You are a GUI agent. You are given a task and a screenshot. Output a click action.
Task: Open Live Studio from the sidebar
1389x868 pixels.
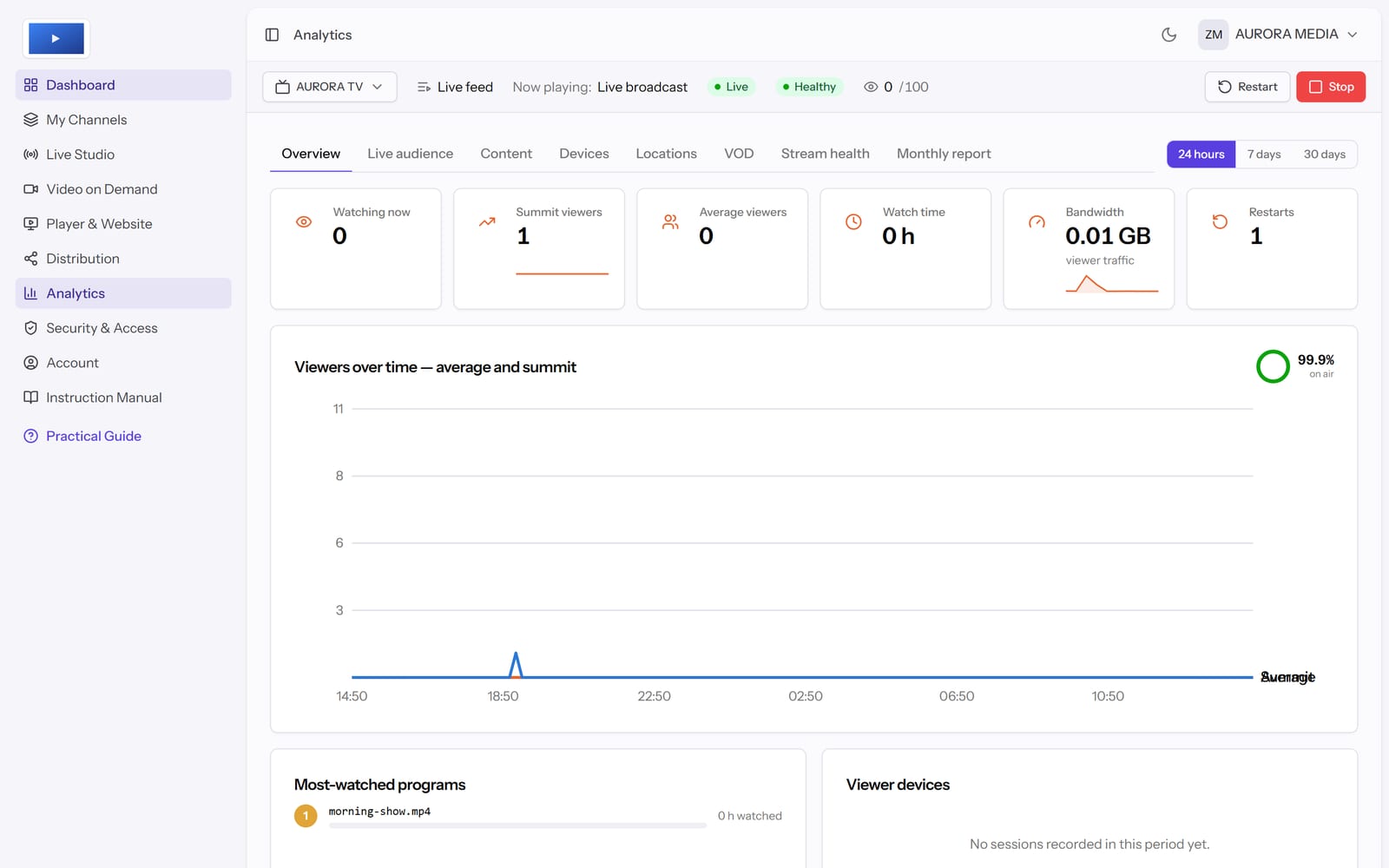click(x=123, y=155)
